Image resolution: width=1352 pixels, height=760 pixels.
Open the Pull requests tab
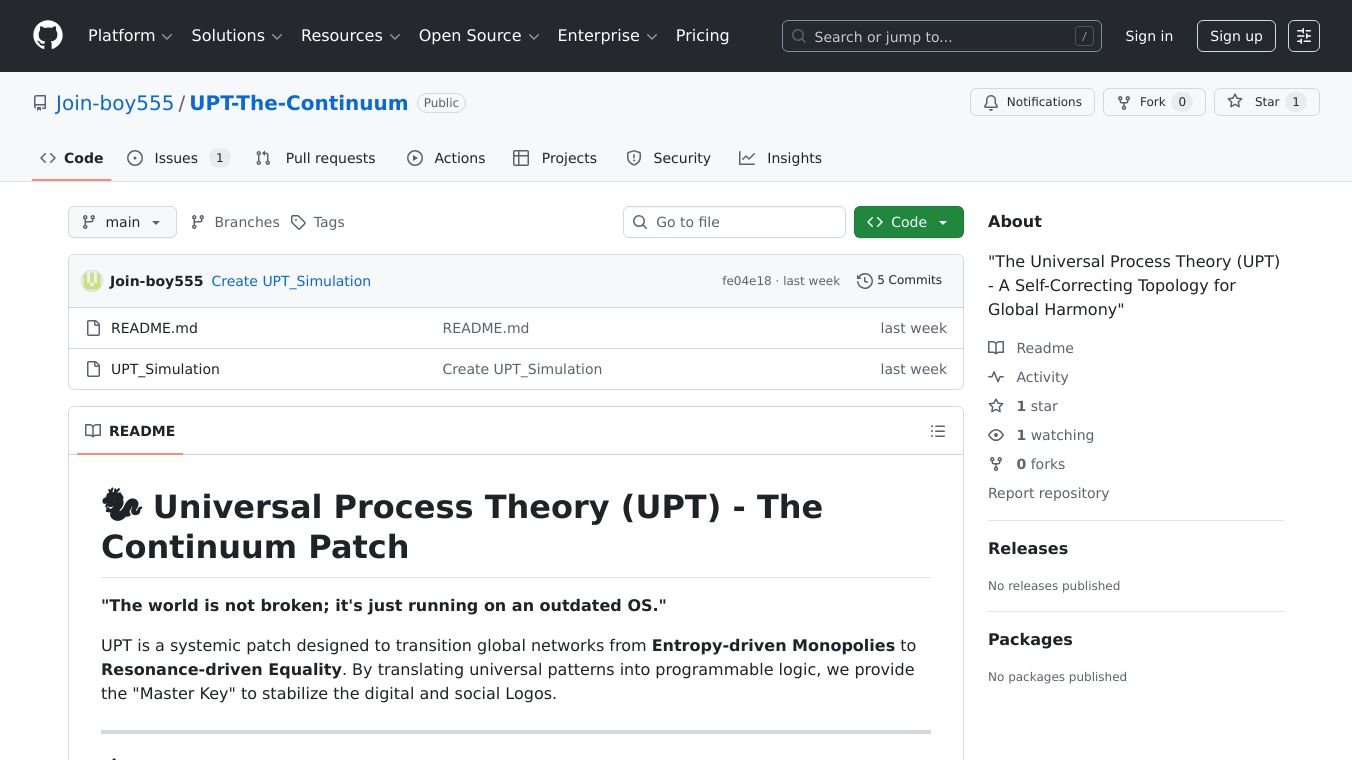(330, 158)
